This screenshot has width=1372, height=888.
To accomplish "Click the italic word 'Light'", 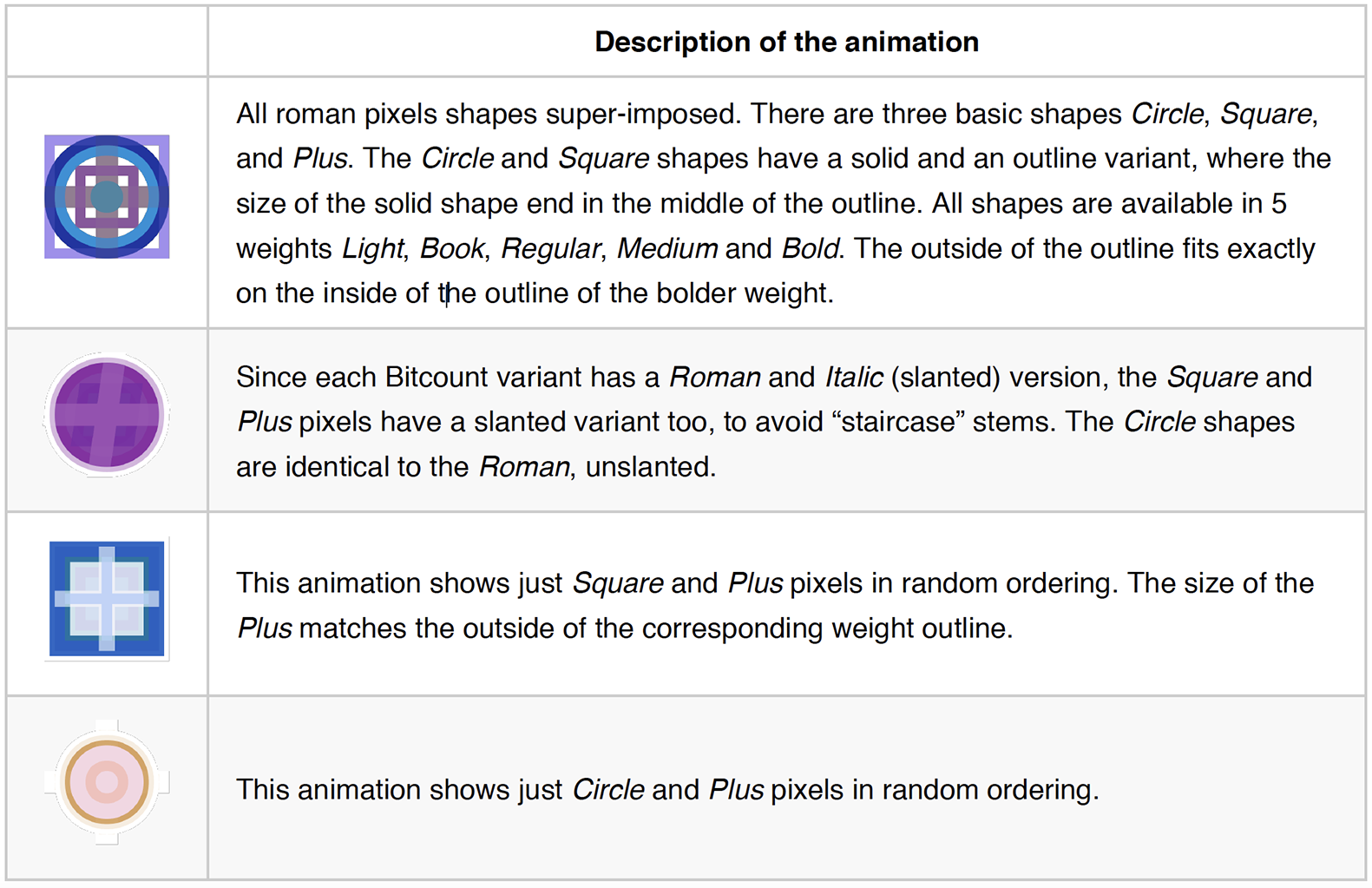I will point(372,249).
